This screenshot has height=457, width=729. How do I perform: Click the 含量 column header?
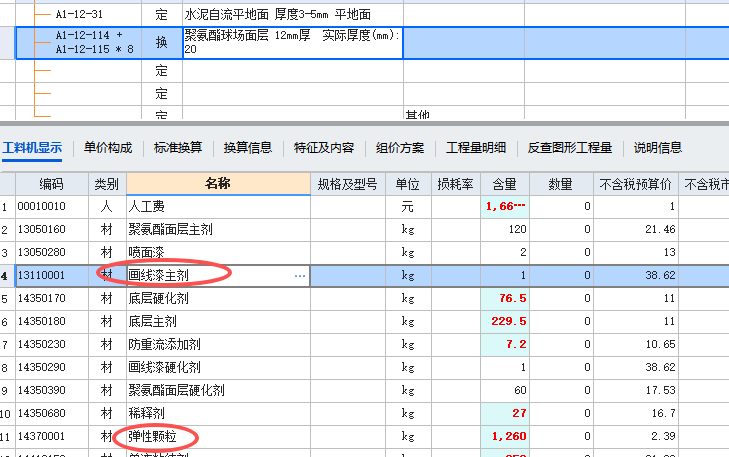coord(505,184)
